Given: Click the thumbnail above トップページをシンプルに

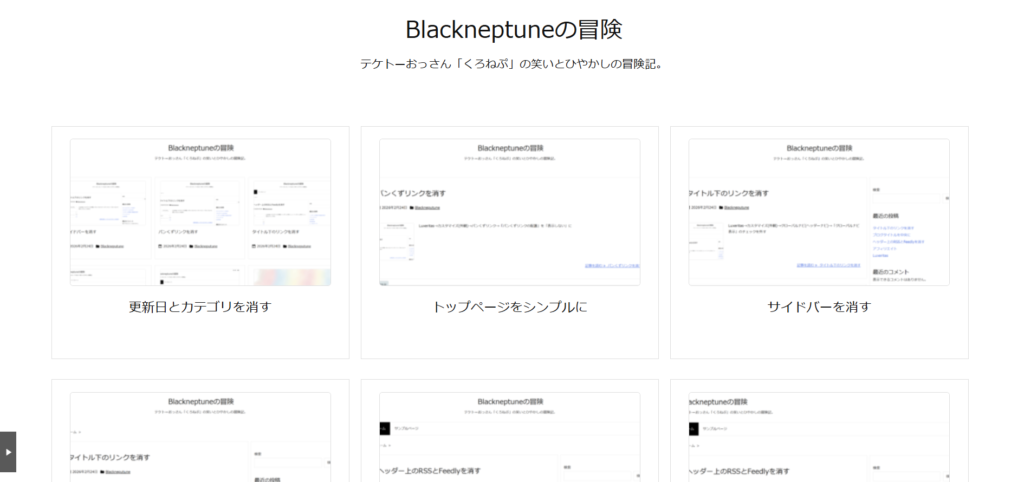Looking at the screenshot, I should (509, 212).
